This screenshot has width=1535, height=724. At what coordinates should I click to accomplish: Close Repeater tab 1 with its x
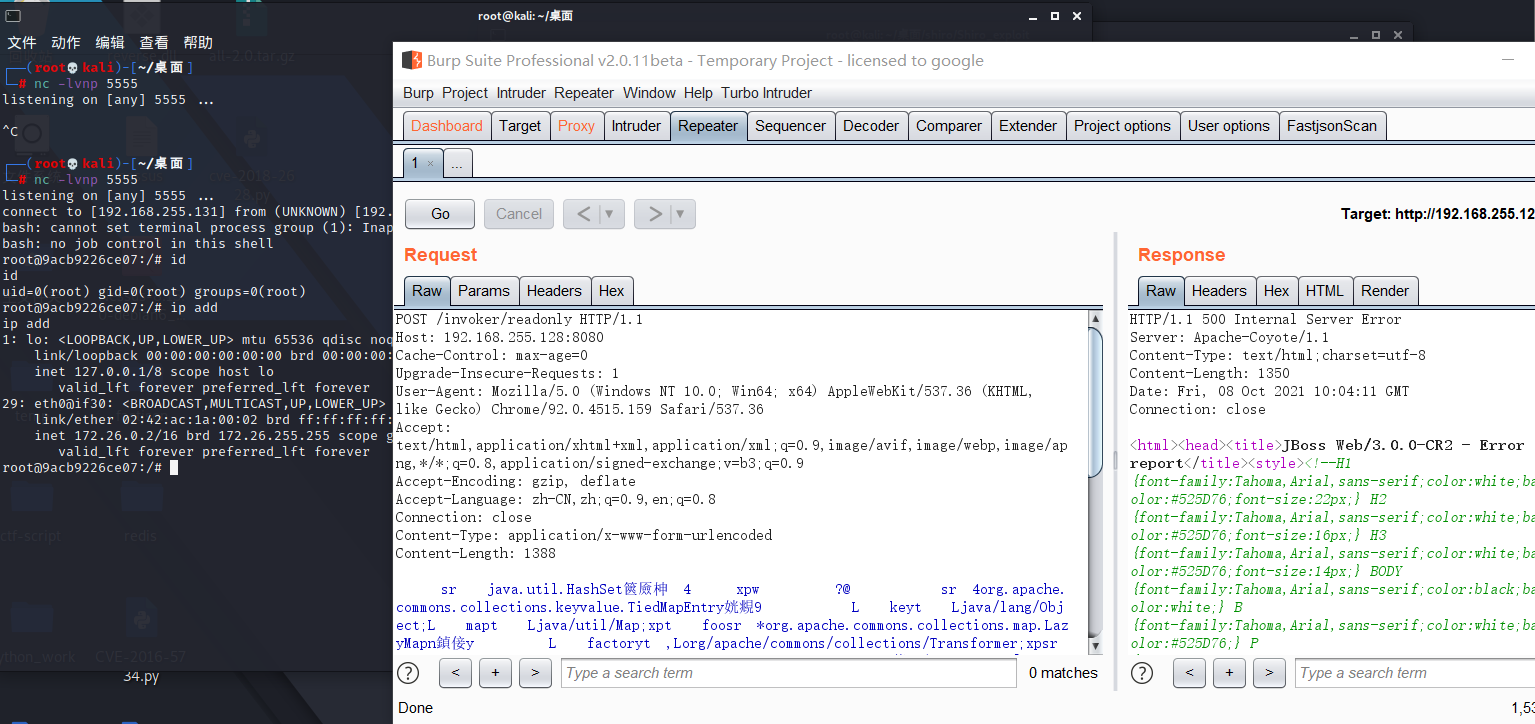click(430, 163)
